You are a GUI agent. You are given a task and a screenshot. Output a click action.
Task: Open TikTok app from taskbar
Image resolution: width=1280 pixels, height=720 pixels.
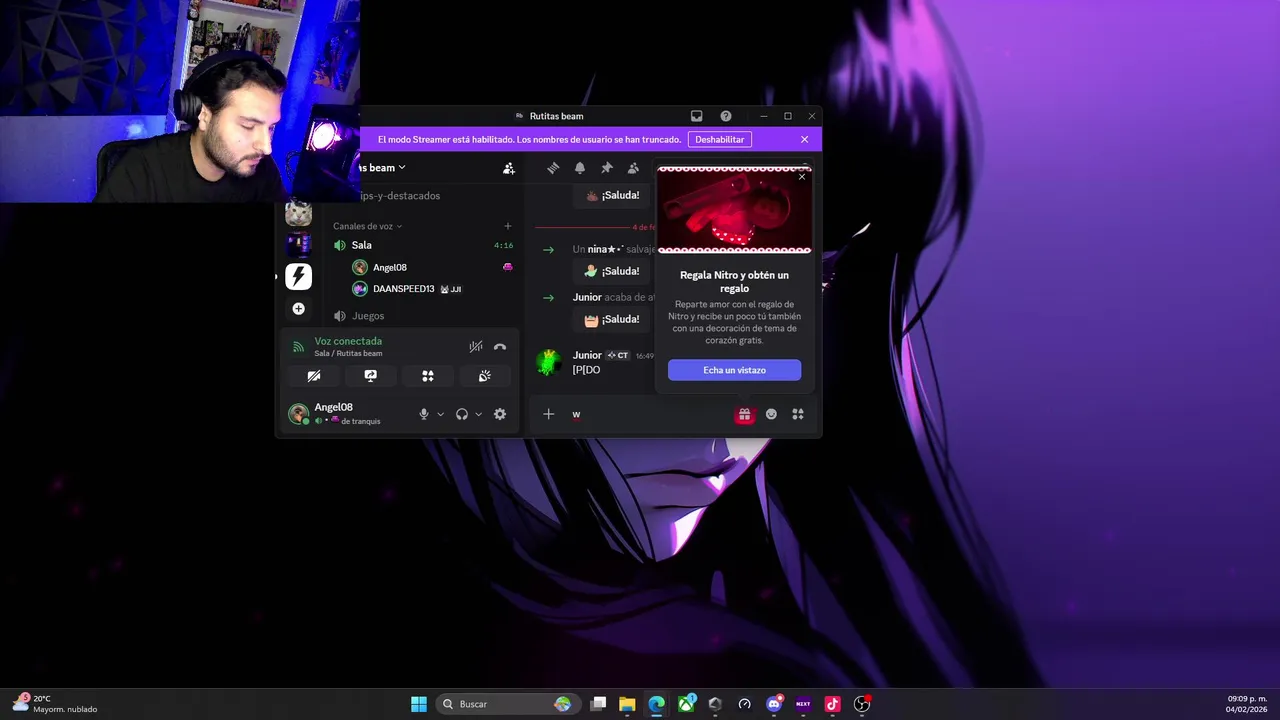(832, 704)
